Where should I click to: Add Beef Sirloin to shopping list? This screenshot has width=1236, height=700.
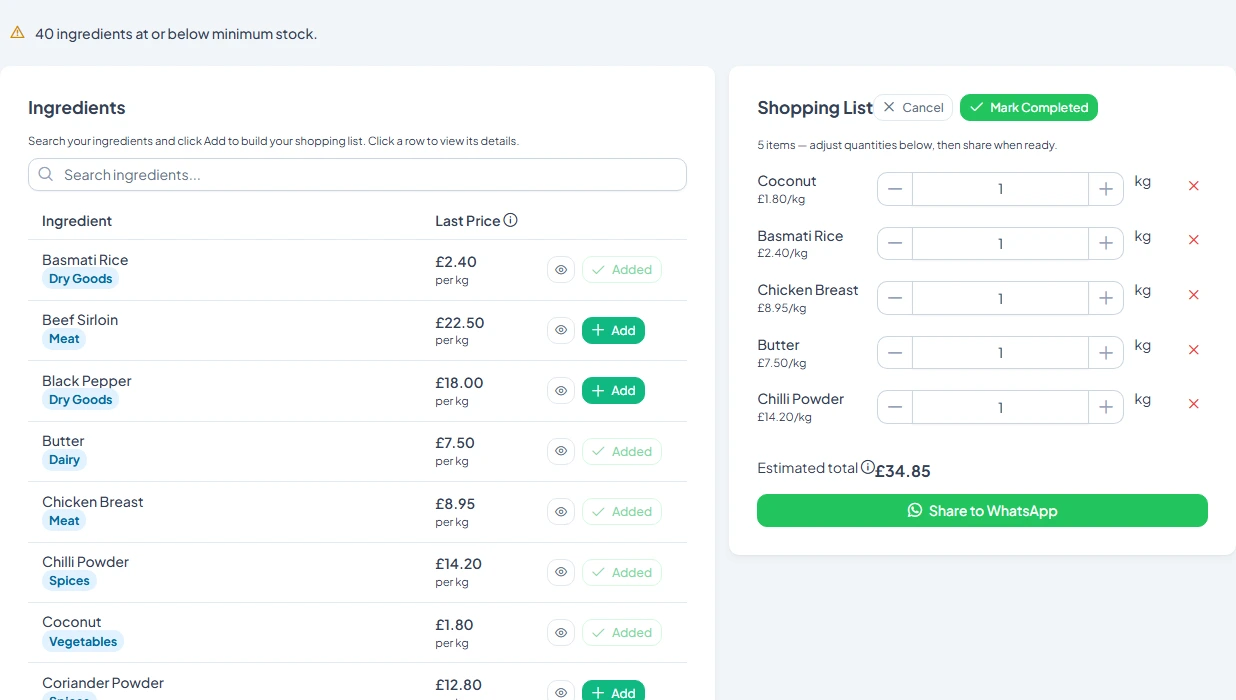point(613,330)
